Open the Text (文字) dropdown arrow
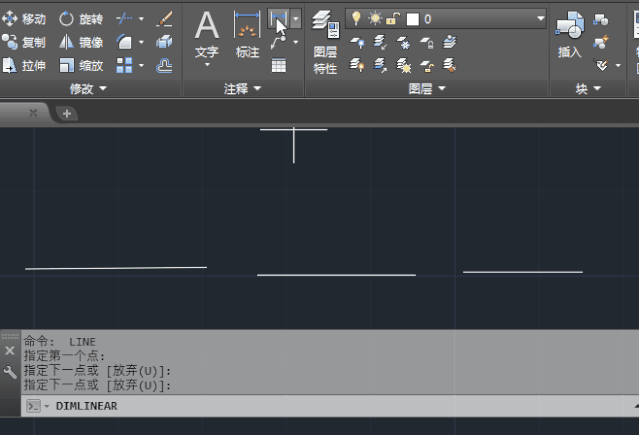 [x=207, y=65]
